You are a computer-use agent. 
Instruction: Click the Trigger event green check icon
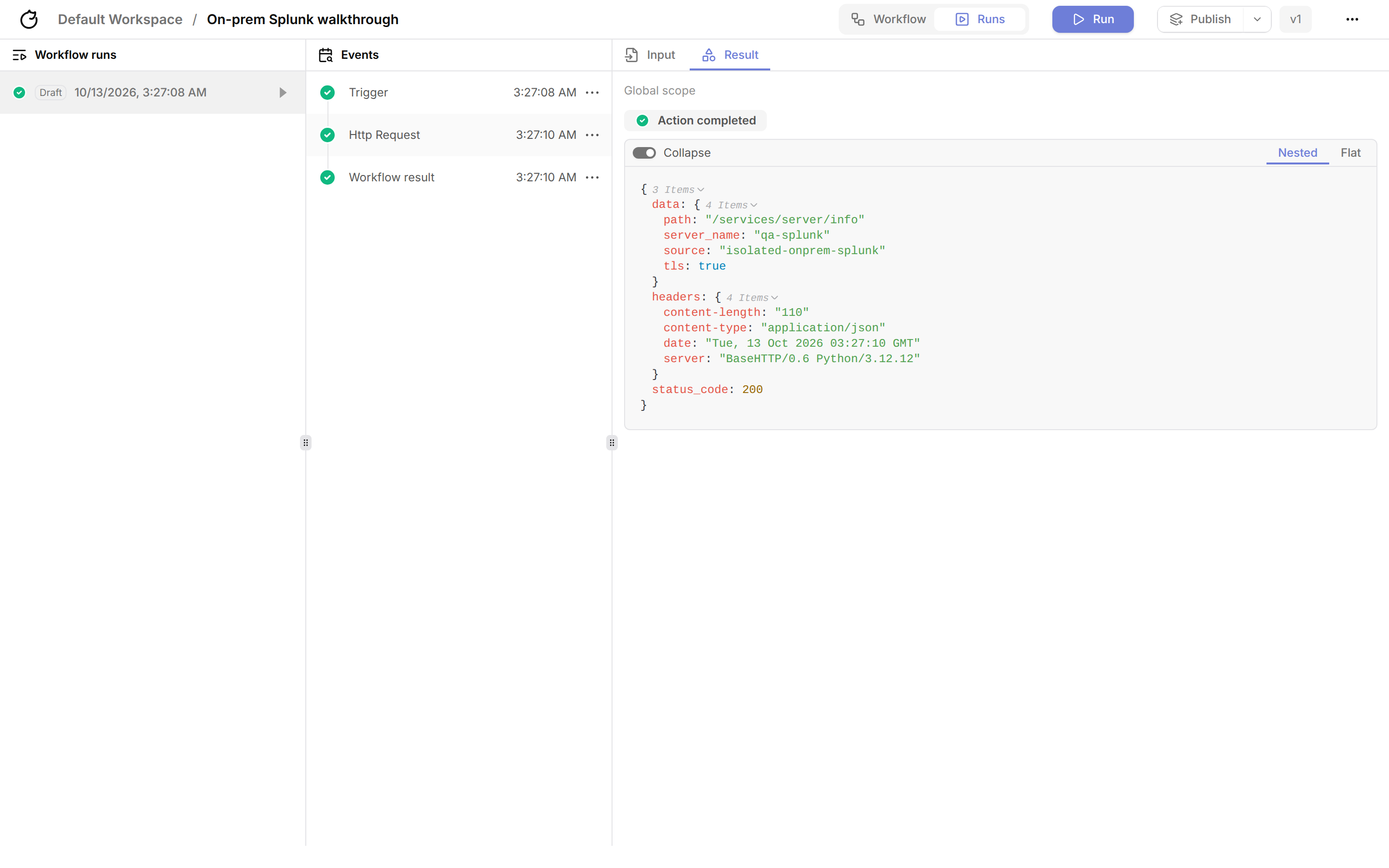click(327, 93)
